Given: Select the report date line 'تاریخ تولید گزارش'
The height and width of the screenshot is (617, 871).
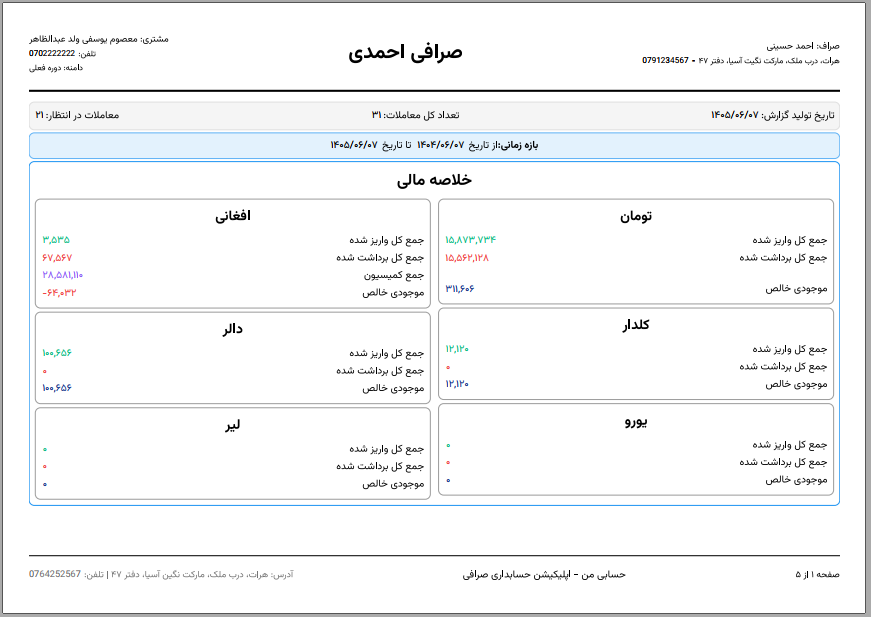Looking at the screenshot, I should pyautogui.click(x=773, y=115).
